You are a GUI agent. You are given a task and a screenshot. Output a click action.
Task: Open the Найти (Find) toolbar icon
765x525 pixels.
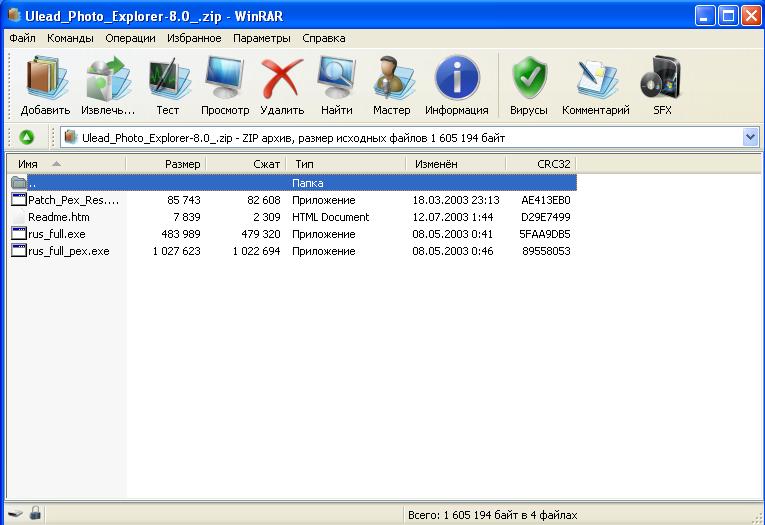pyautogui.click(x=337, y=78)
